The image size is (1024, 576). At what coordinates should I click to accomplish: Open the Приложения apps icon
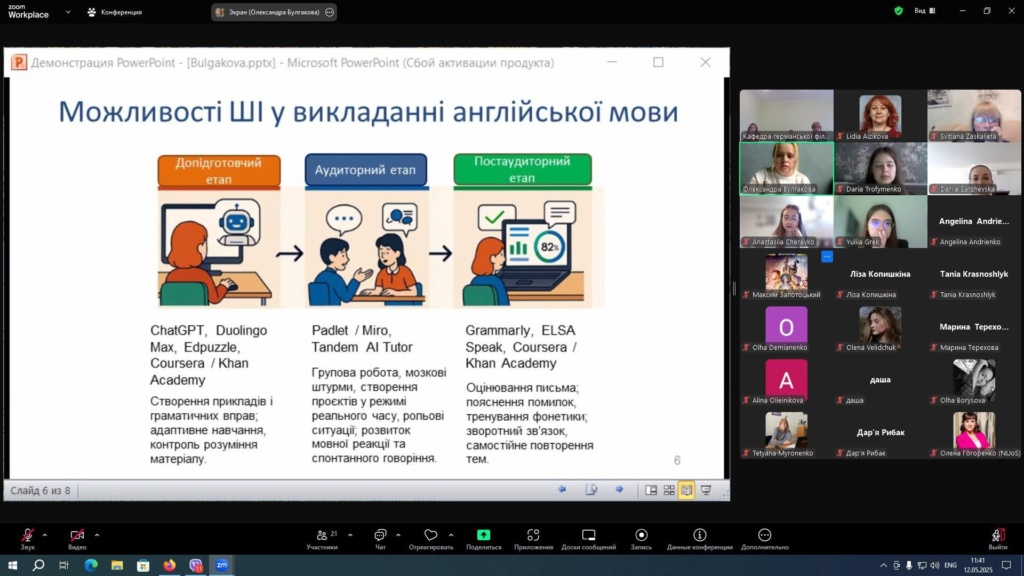coord(533,539)
